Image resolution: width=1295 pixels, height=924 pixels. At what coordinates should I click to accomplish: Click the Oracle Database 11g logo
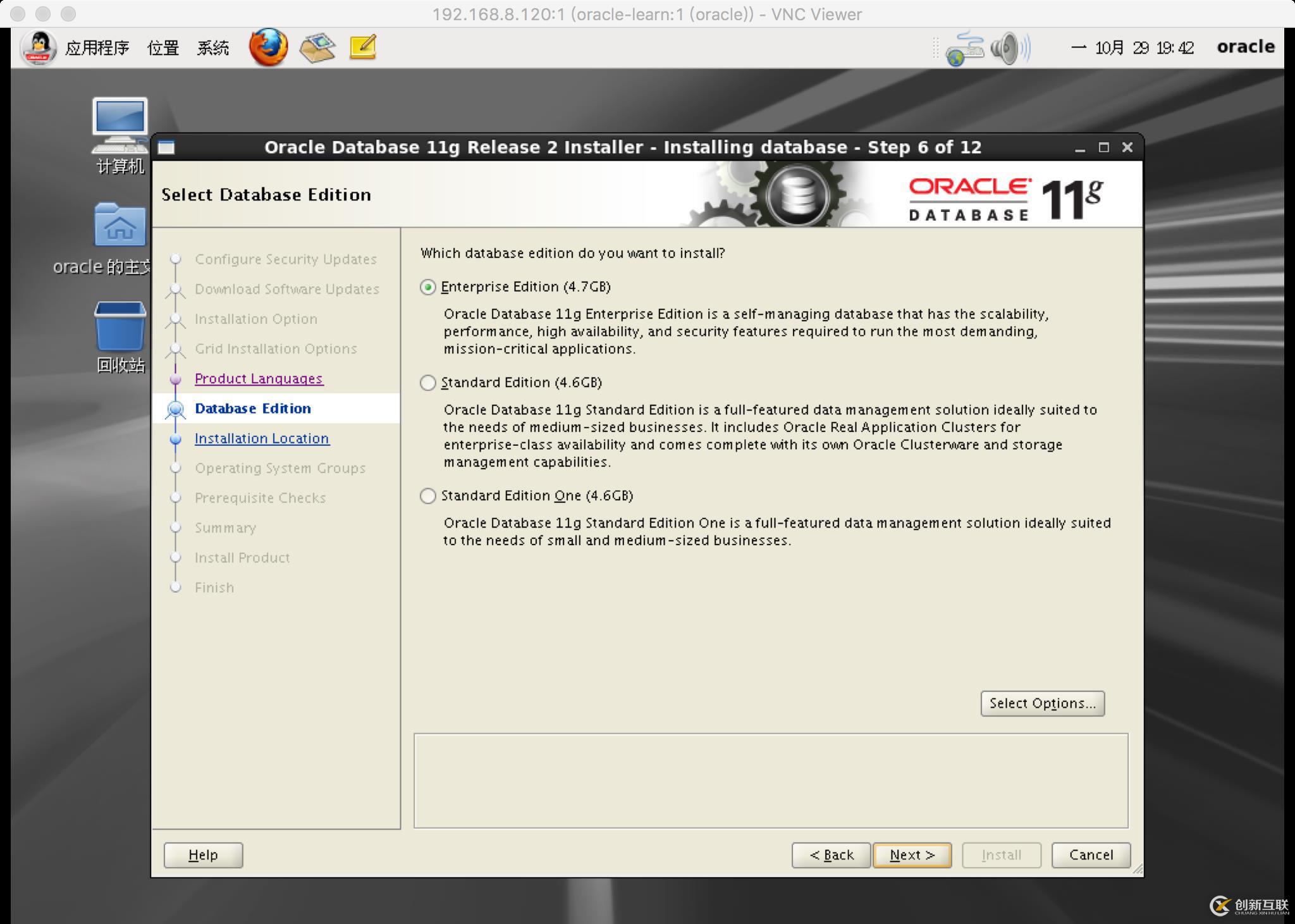click(1005, 199)
